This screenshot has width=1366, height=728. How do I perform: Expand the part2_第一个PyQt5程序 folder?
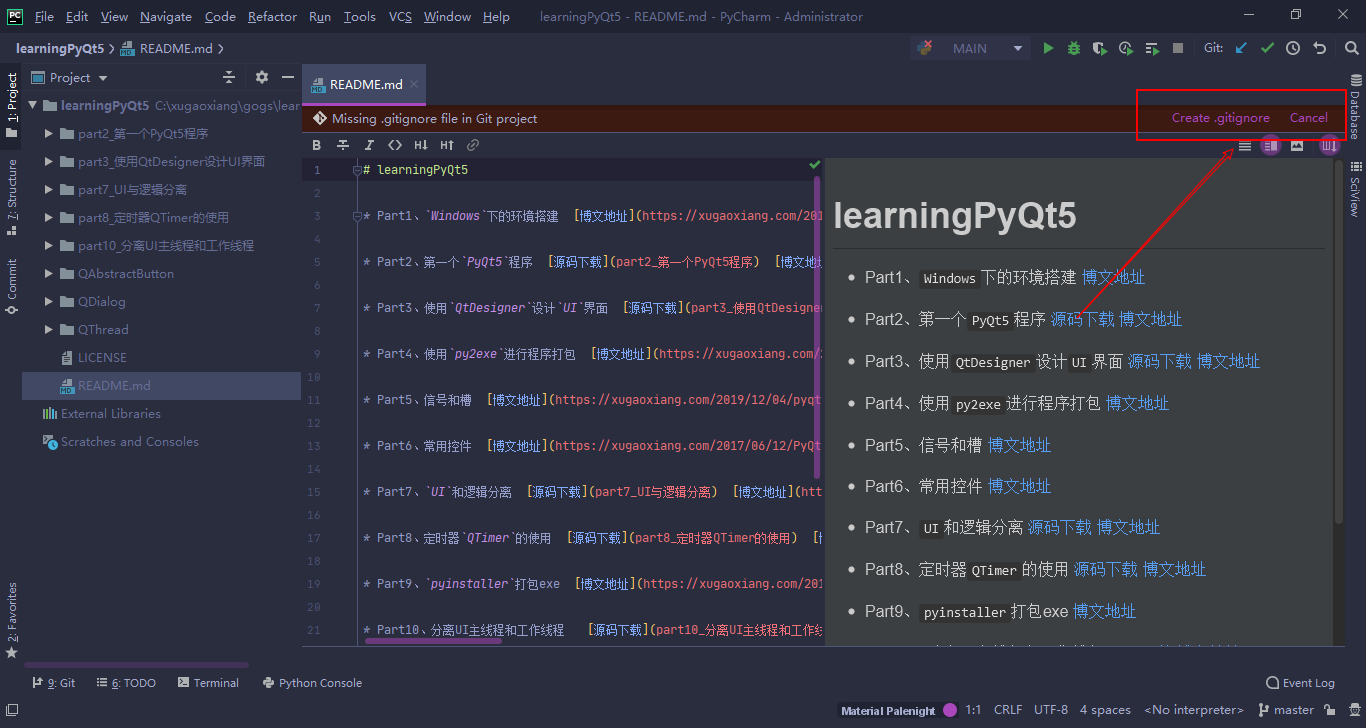click(49, 133)
